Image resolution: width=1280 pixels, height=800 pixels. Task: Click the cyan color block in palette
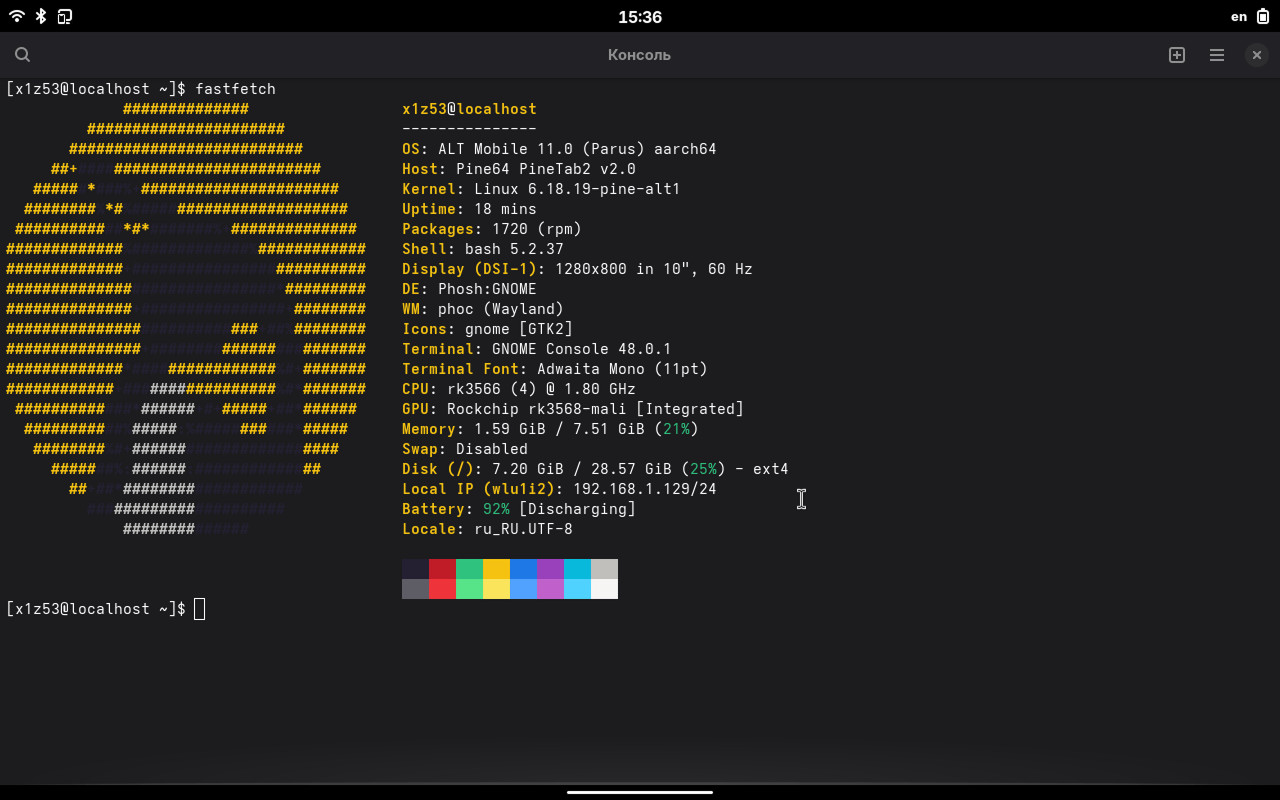click(x=577, y=569)
